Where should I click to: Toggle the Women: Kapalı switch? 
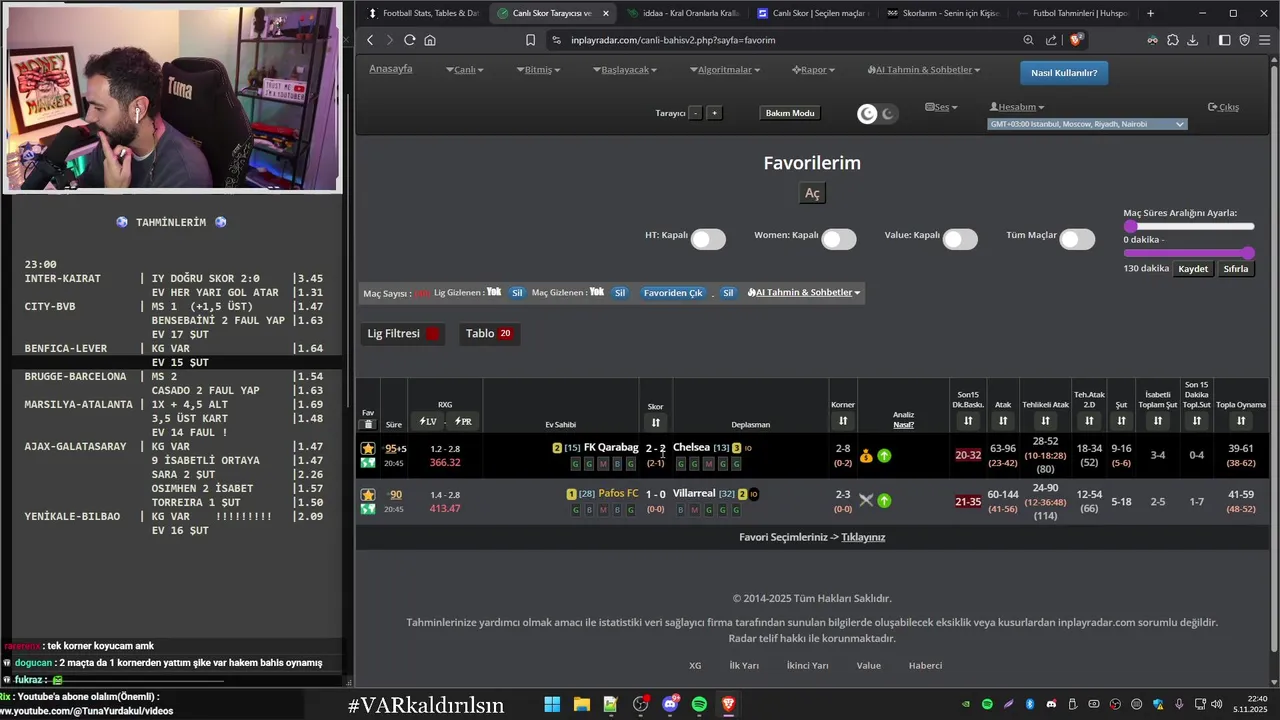839,239
